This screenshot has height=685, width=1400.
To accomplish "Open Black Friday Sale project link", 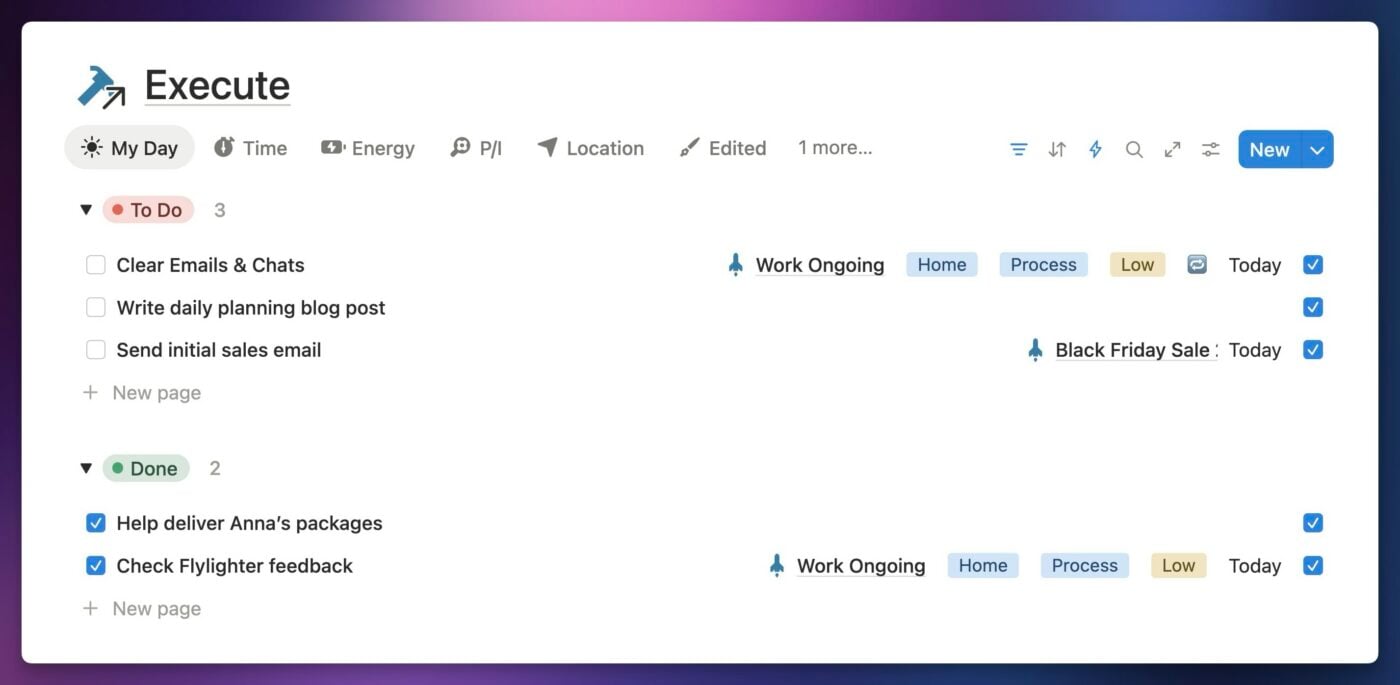I will click(1134, 350).
